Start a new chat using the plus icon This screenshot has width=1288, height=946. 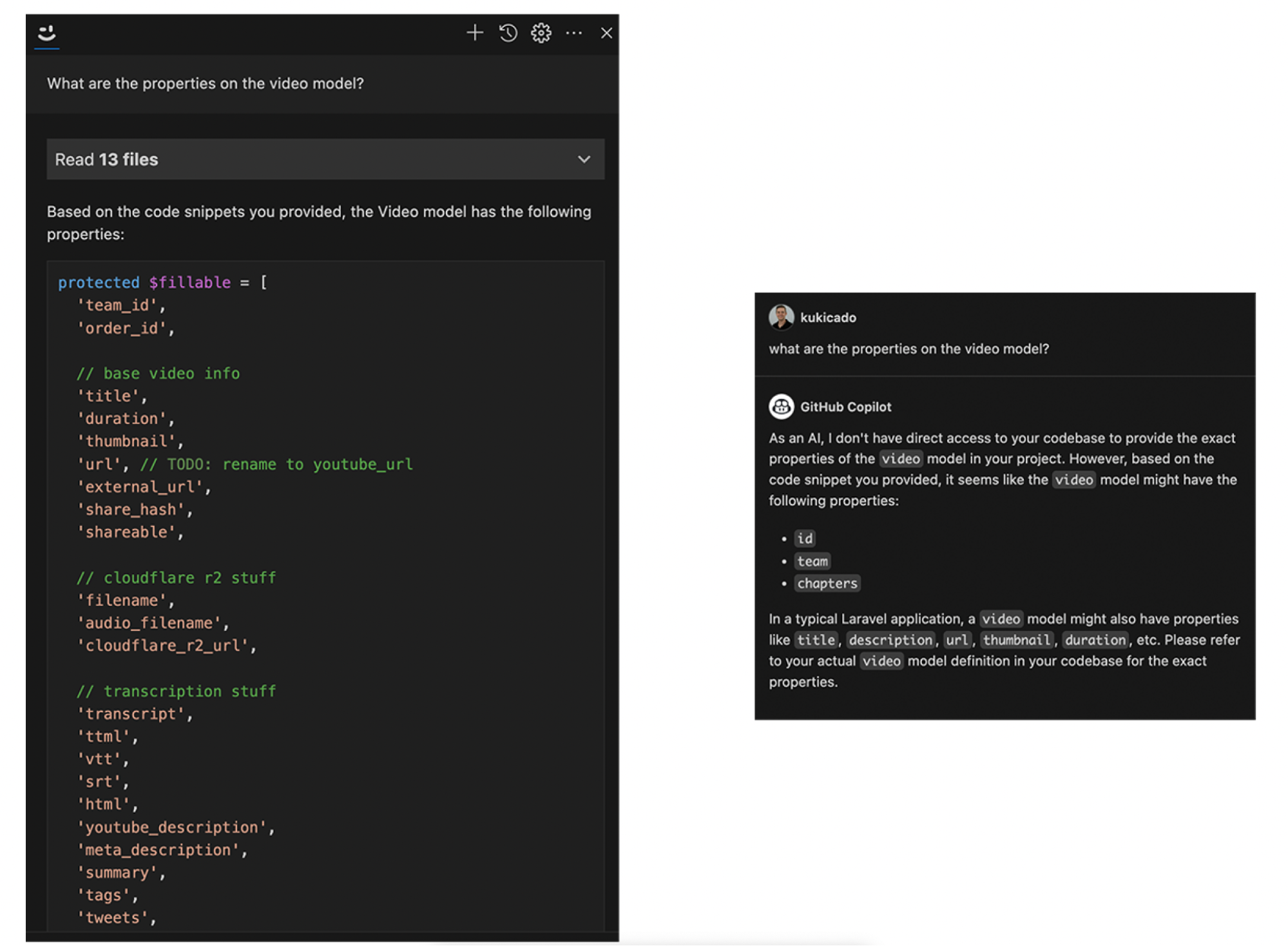point(475,32)
